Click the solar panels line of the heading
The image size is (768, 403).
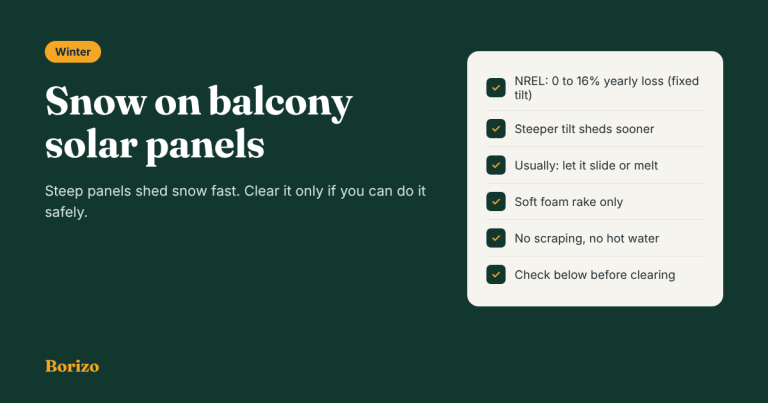155,145
